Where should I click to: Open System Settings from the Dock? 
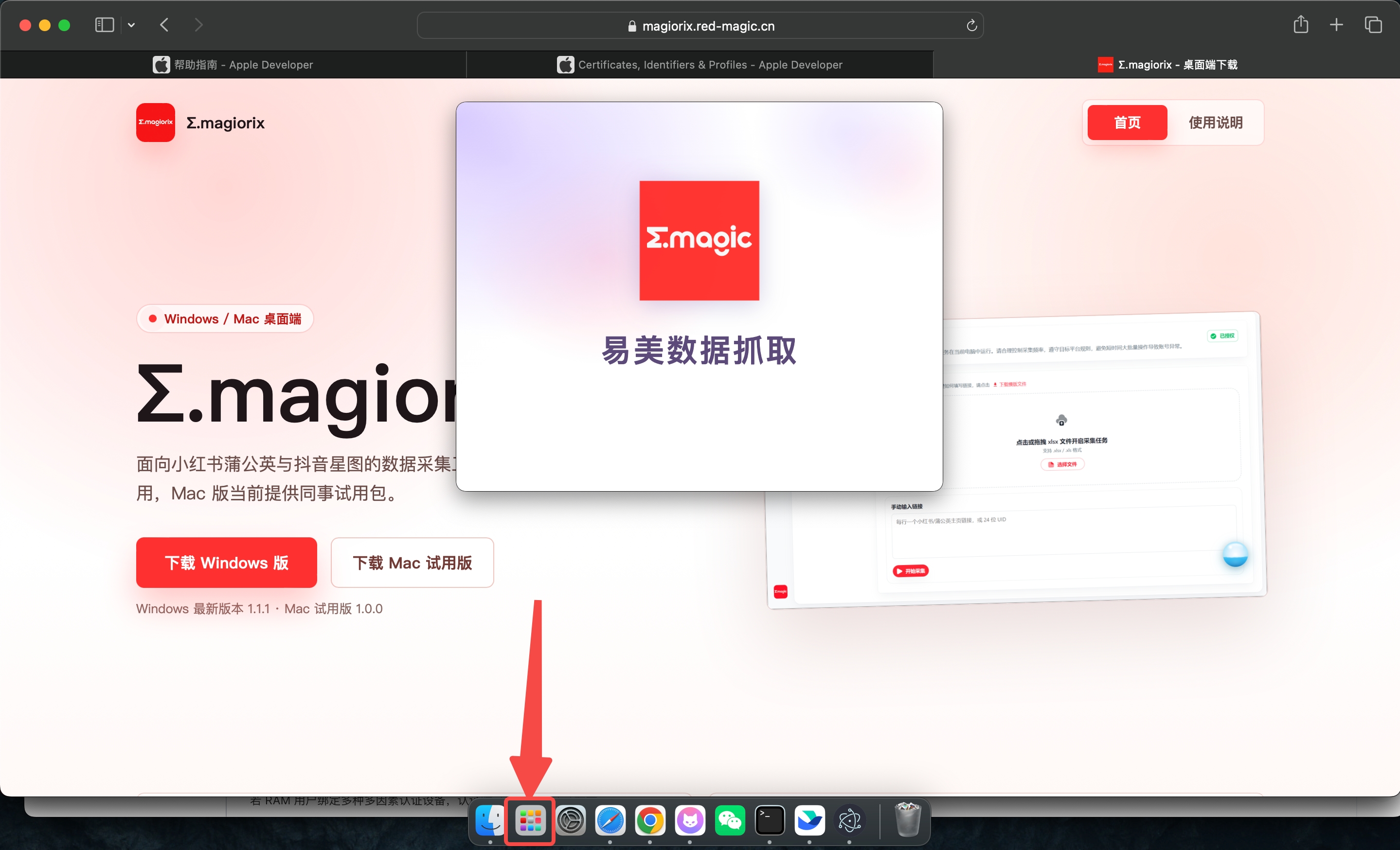point(571,820)
